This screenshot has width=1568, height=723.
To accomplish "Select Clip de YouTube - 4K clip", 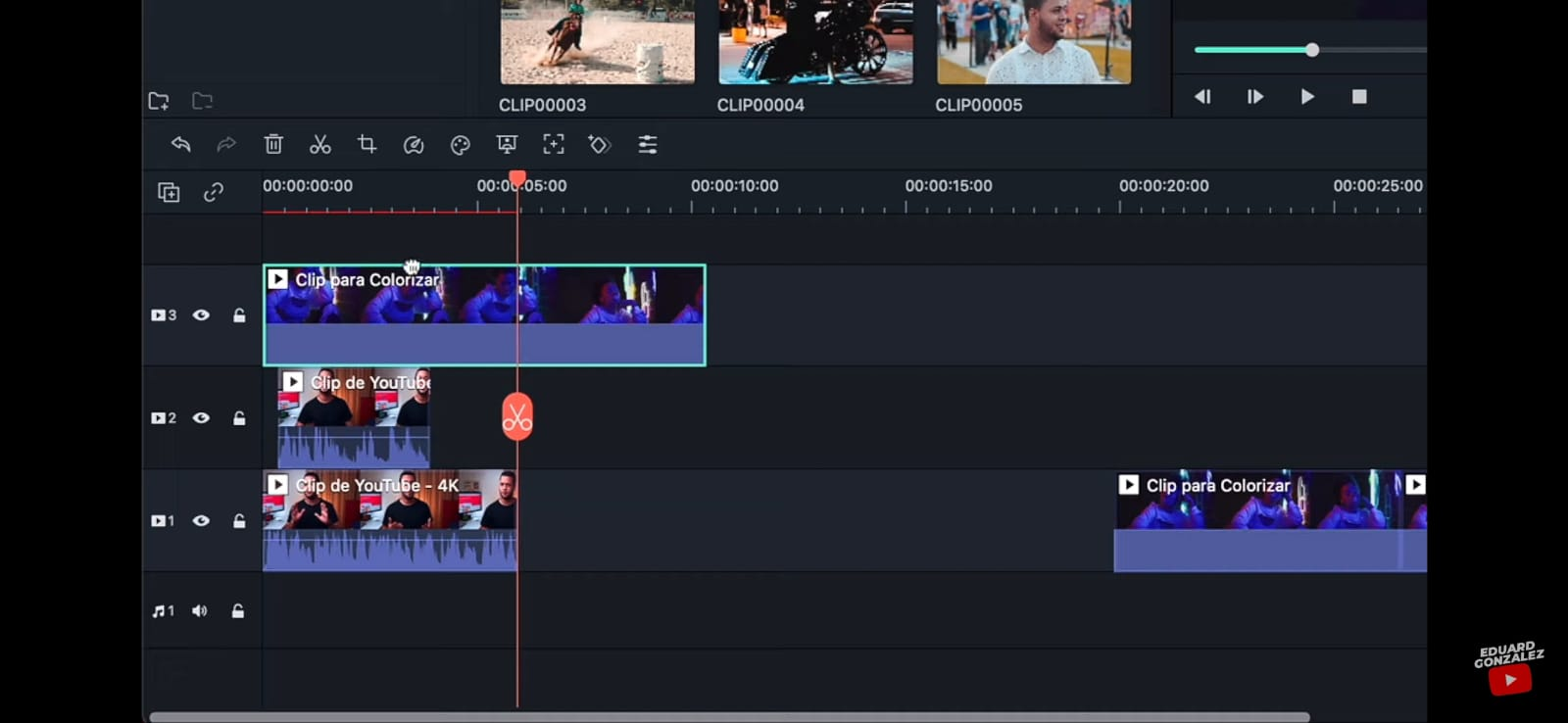I will 390,520.
